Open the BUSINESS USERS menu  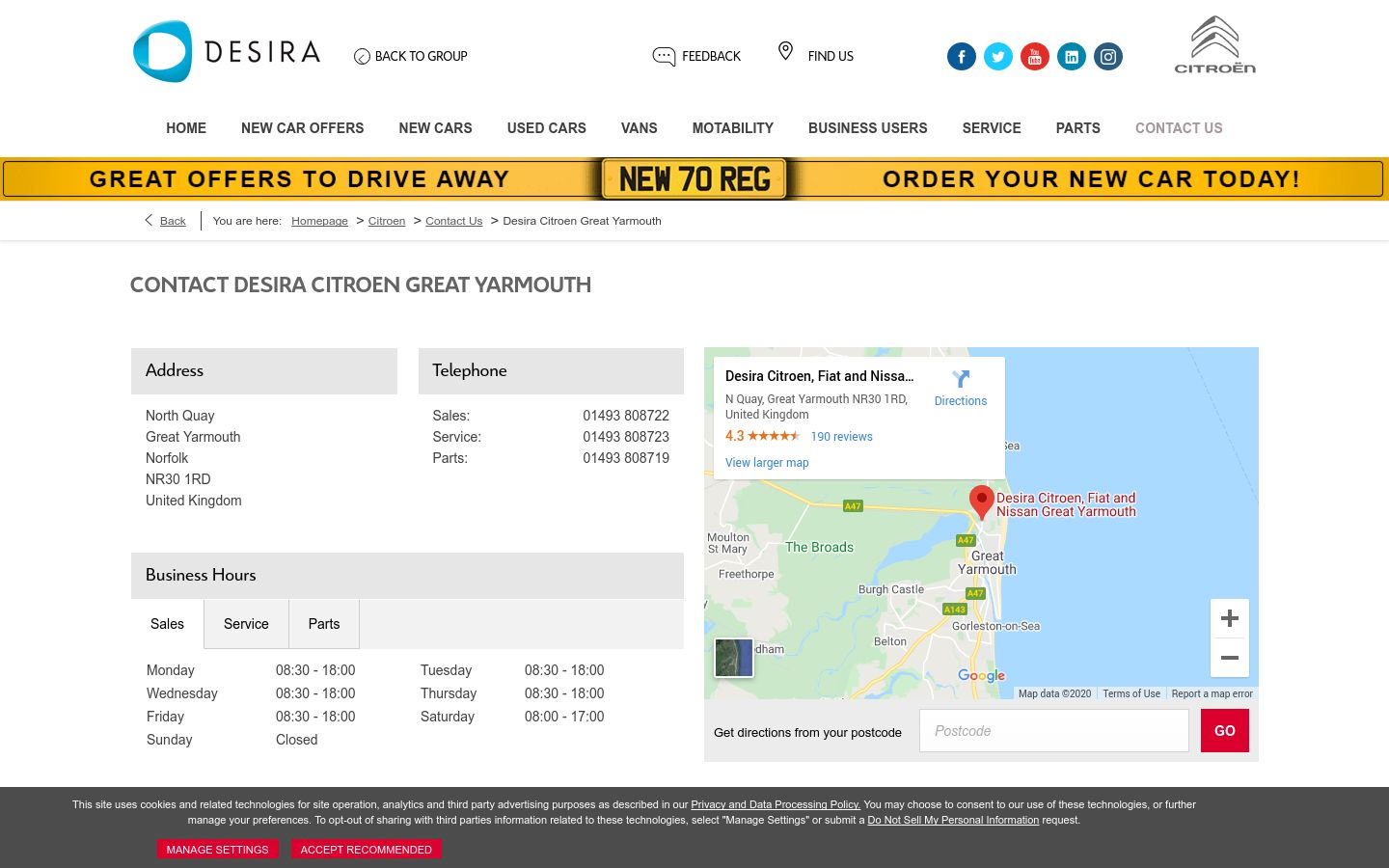[x=868, y=128]
